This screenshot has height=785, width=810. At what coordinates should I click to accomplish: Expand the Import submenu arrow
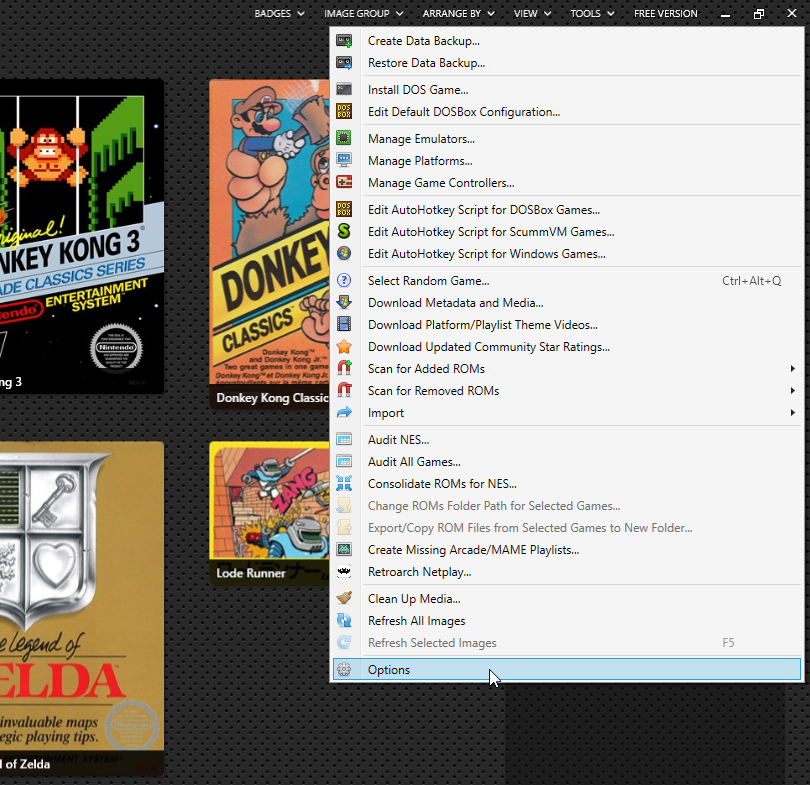[792, 413]
